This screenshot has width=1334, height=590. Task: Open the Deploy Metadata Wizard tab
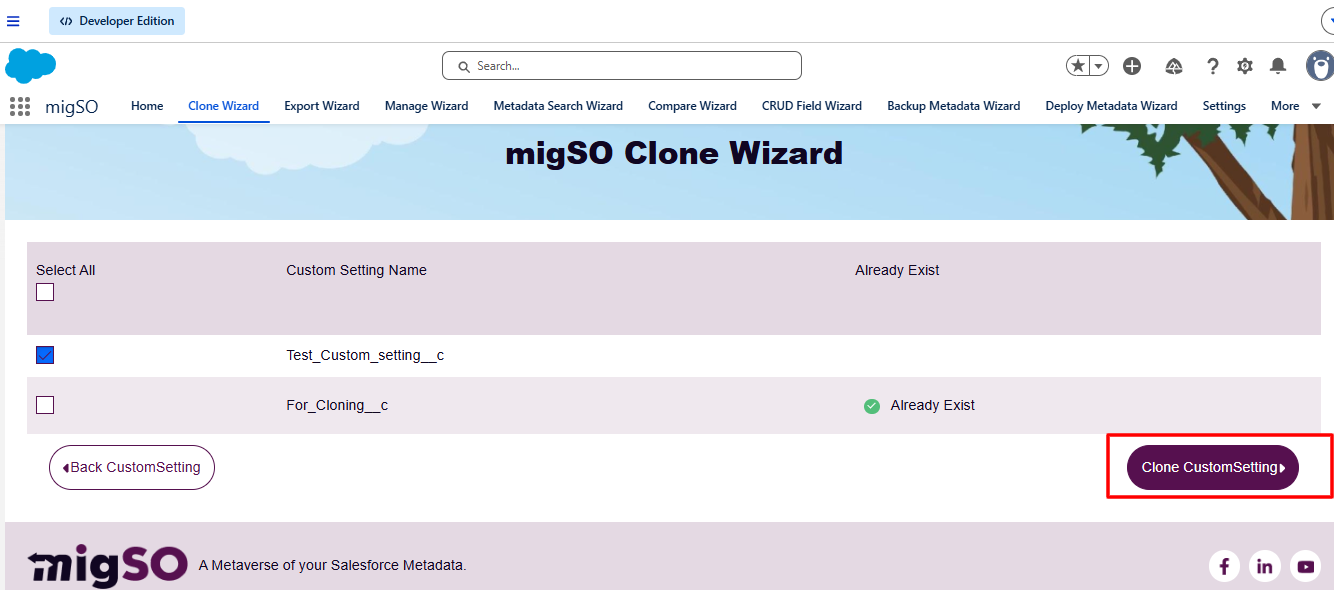tap(1111, 106)
